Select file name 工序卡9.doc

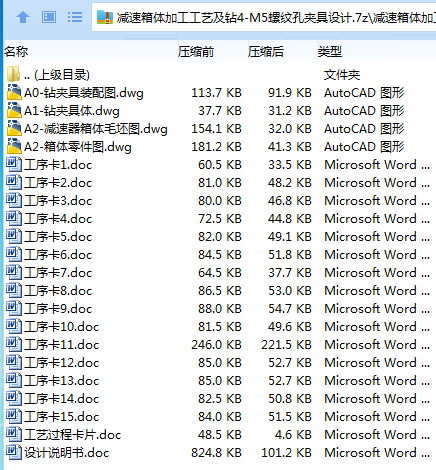(58, 309)
